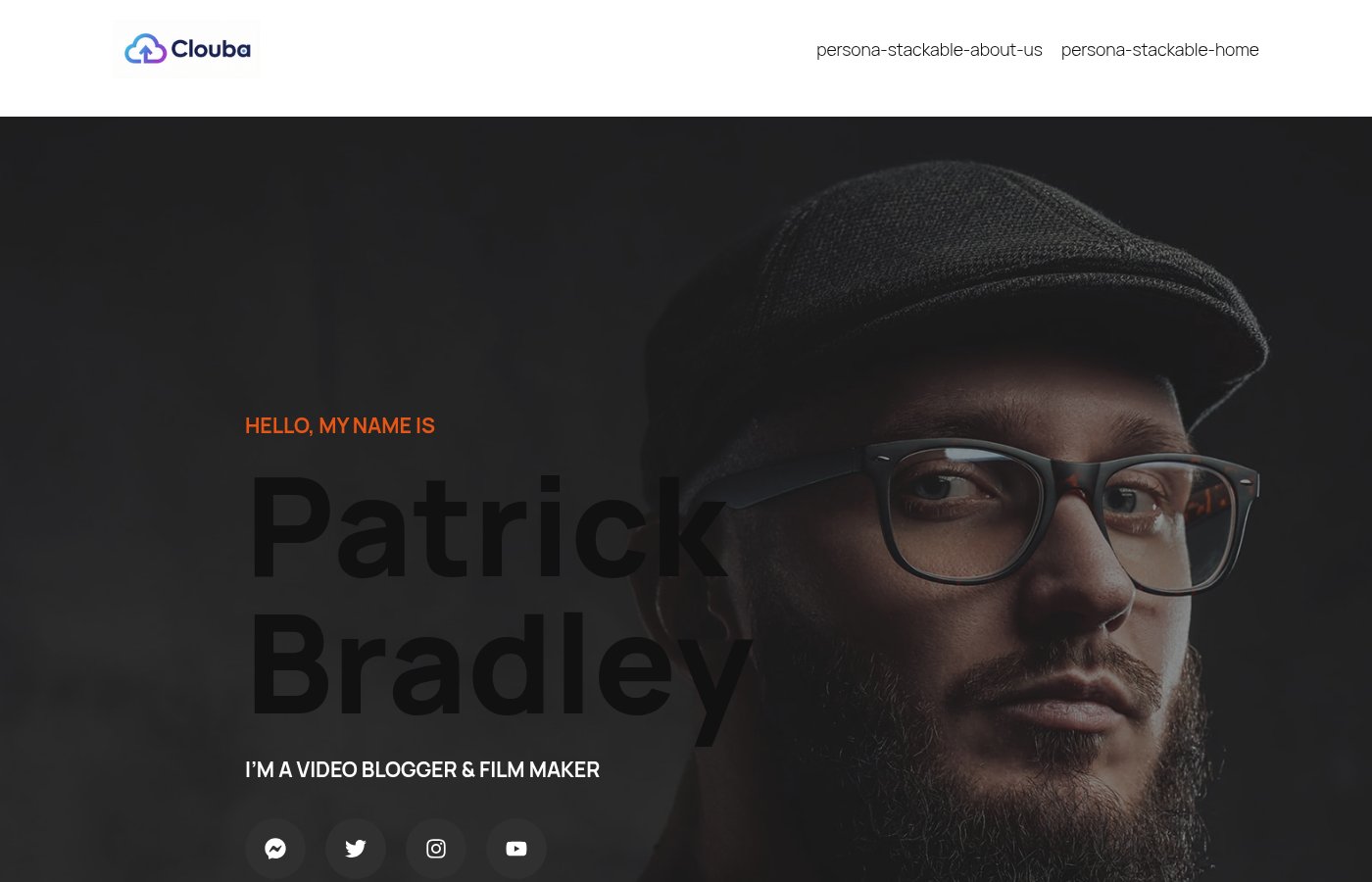
Task: Click the VIDEO BLOGGER & FILM MAKER subtitle
Action: 422,769
